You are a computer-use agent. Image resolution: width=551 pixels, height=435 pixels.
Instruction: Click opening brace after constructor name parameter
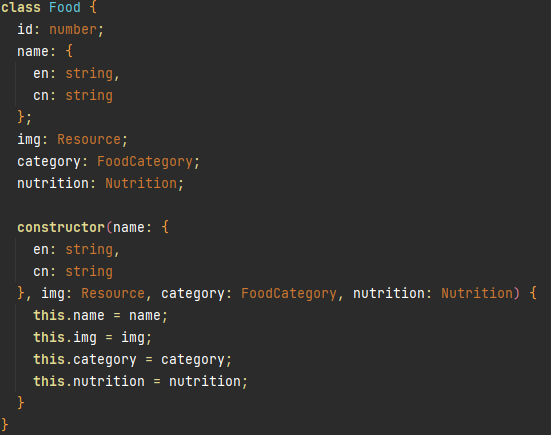click(x=165, y=227)
